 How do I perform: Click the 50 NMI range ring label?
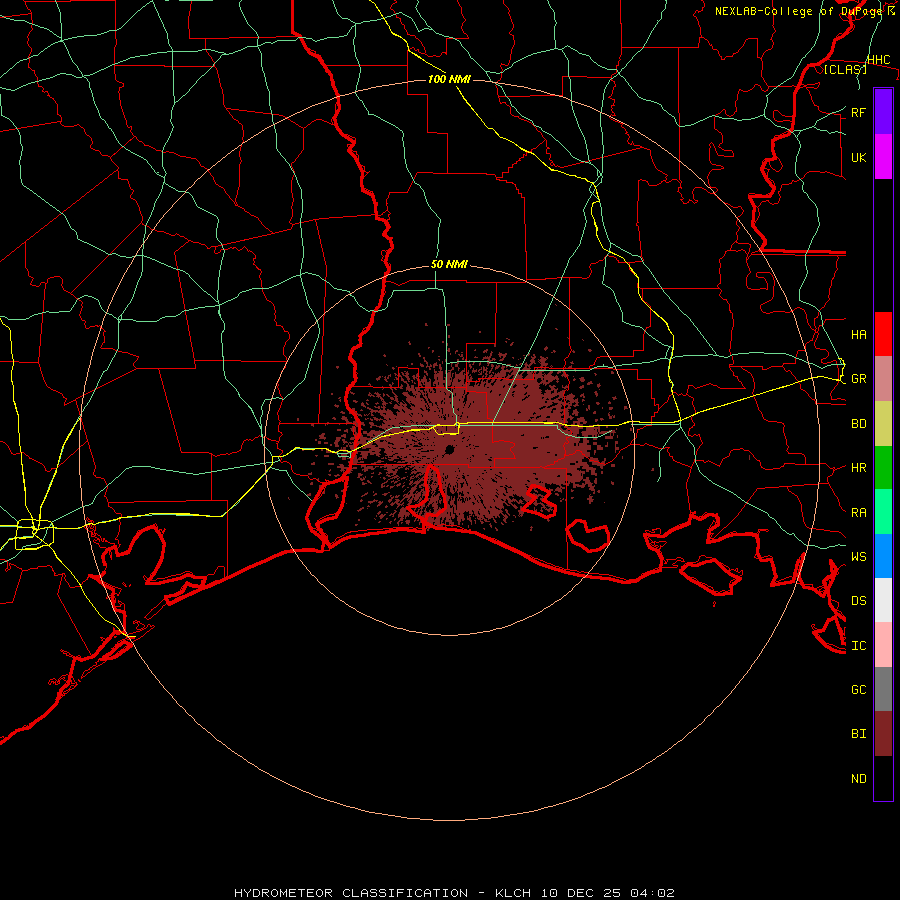[x=449, y=264]
